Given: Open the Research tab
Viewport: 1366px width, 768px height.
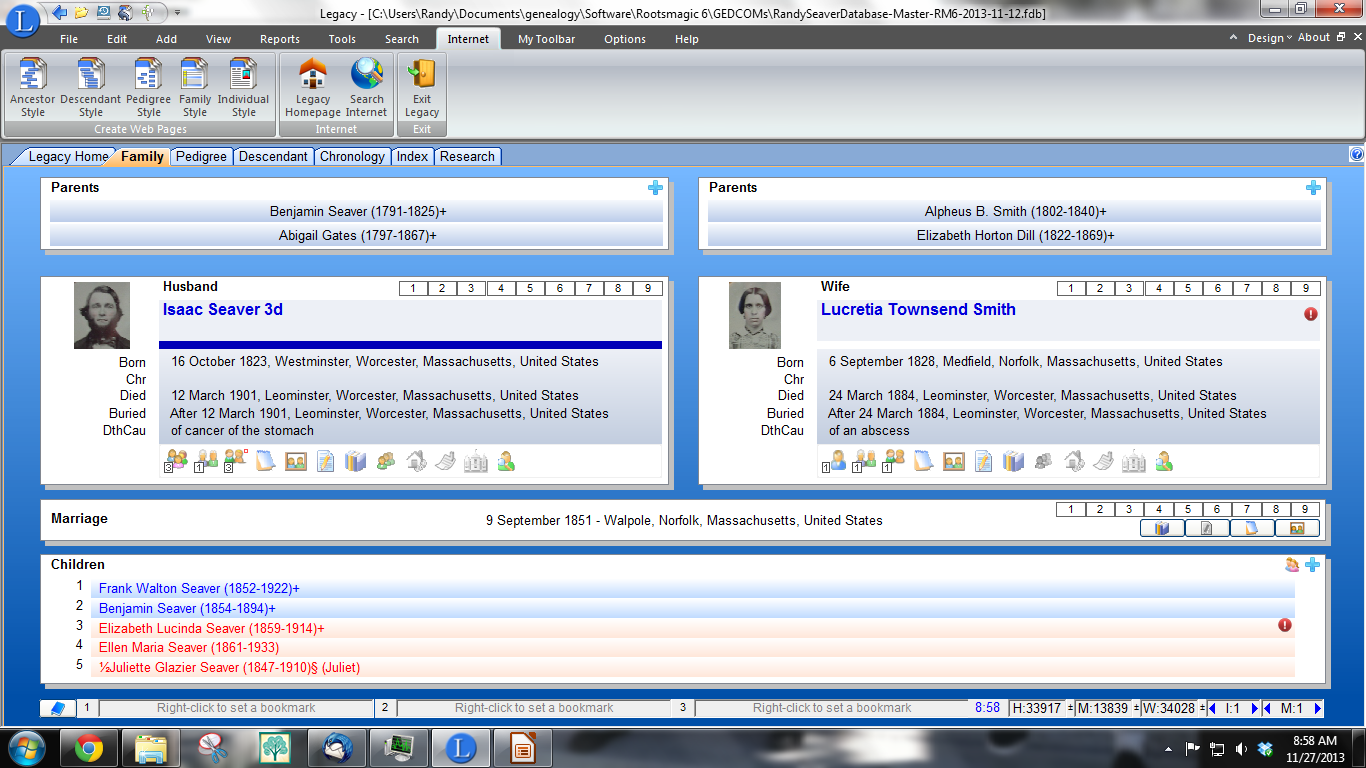Looking at the screenshot, I should coord(467,156).
